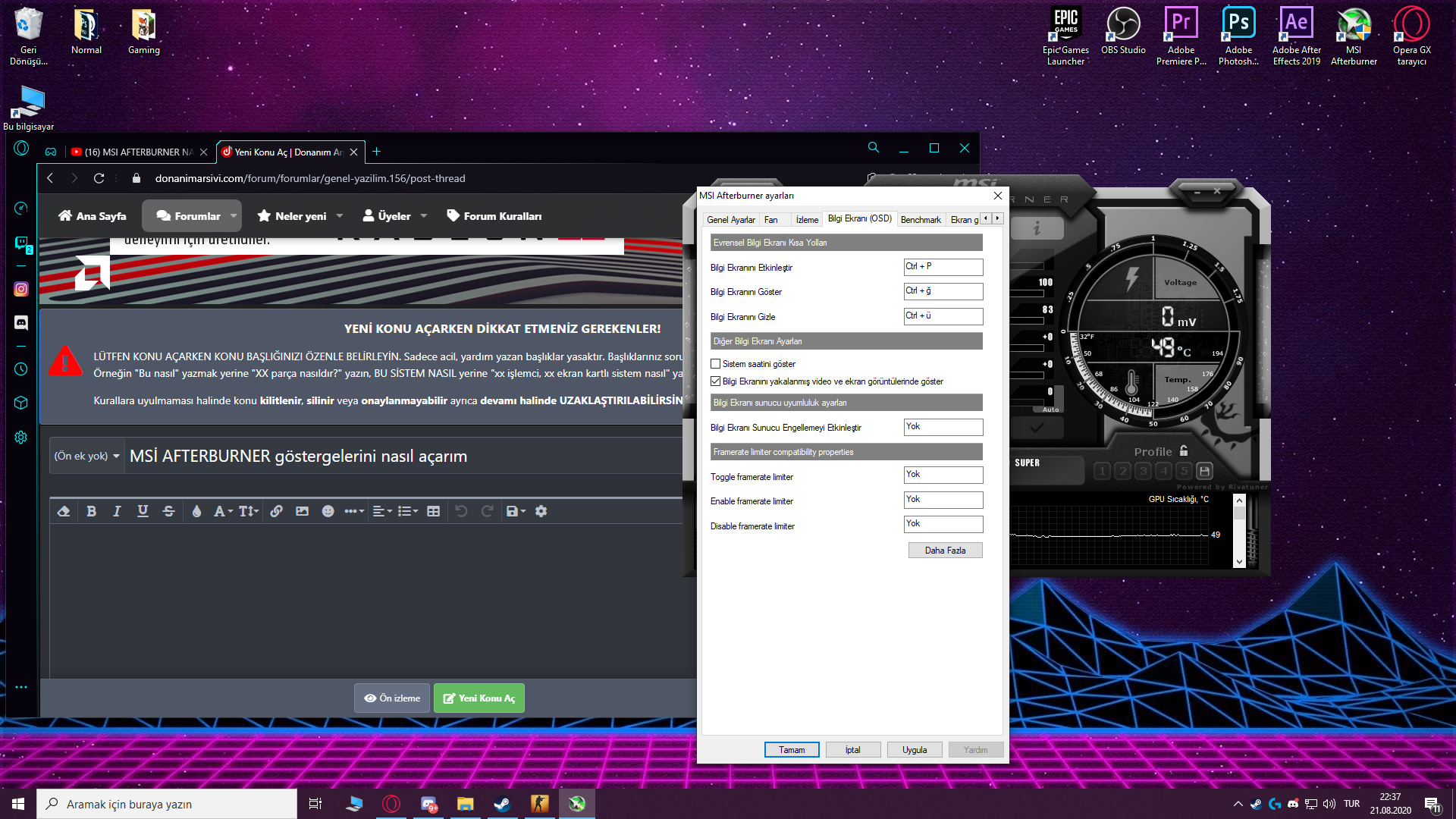Click 'Bilgi Ekranını Etkinleştir' hotkey field
1456x819 pixels.
coord(943,267)
